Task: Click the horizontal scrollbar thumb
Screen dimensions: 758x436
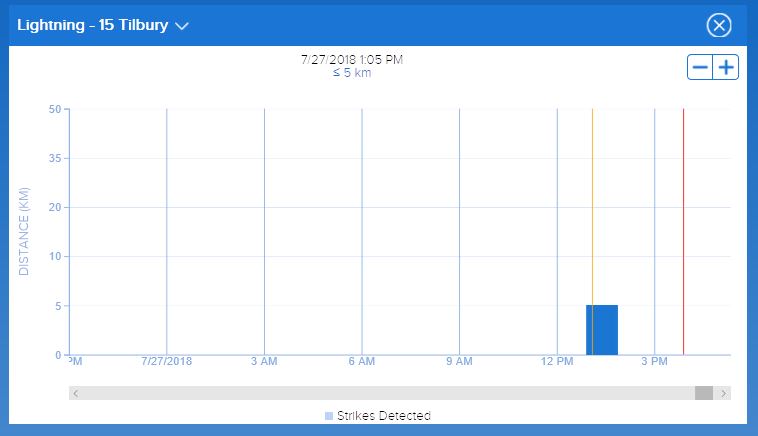Action: [704, 393]
